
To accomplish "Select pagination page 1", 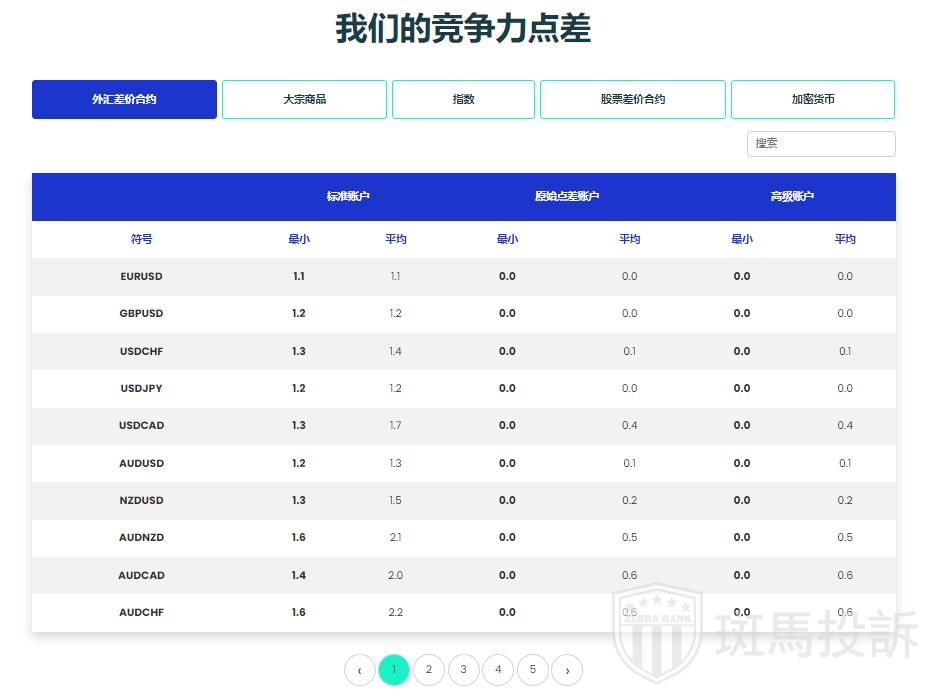I will (x=394, y=670).
